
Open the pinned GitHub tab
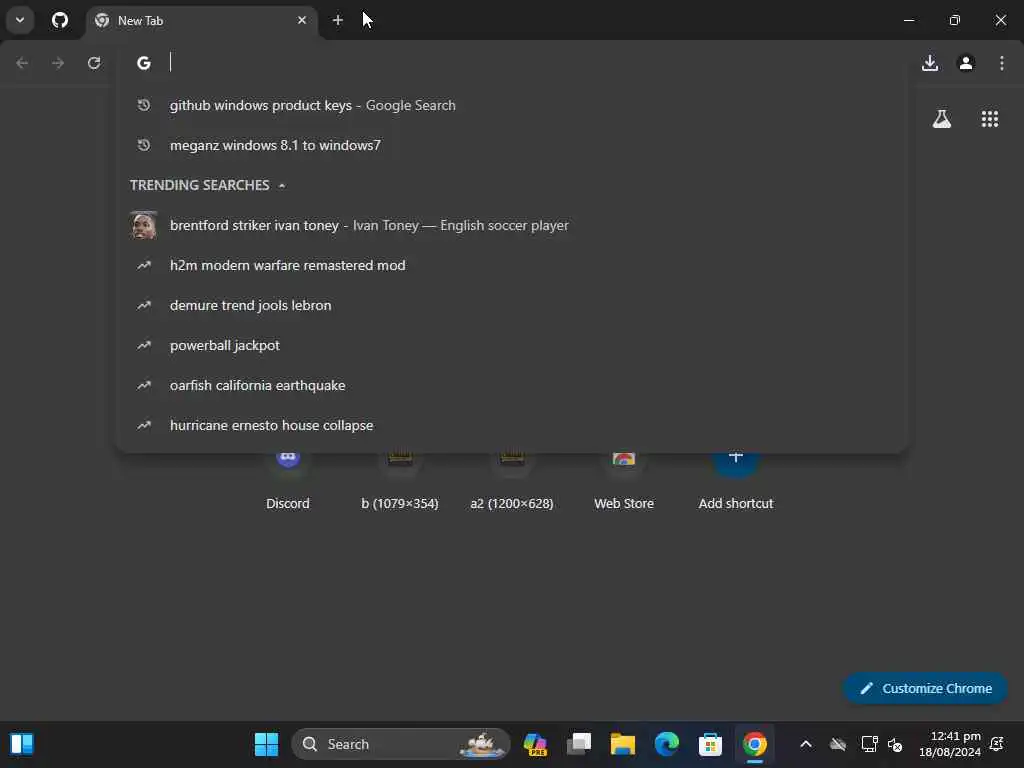pos(60,20)
